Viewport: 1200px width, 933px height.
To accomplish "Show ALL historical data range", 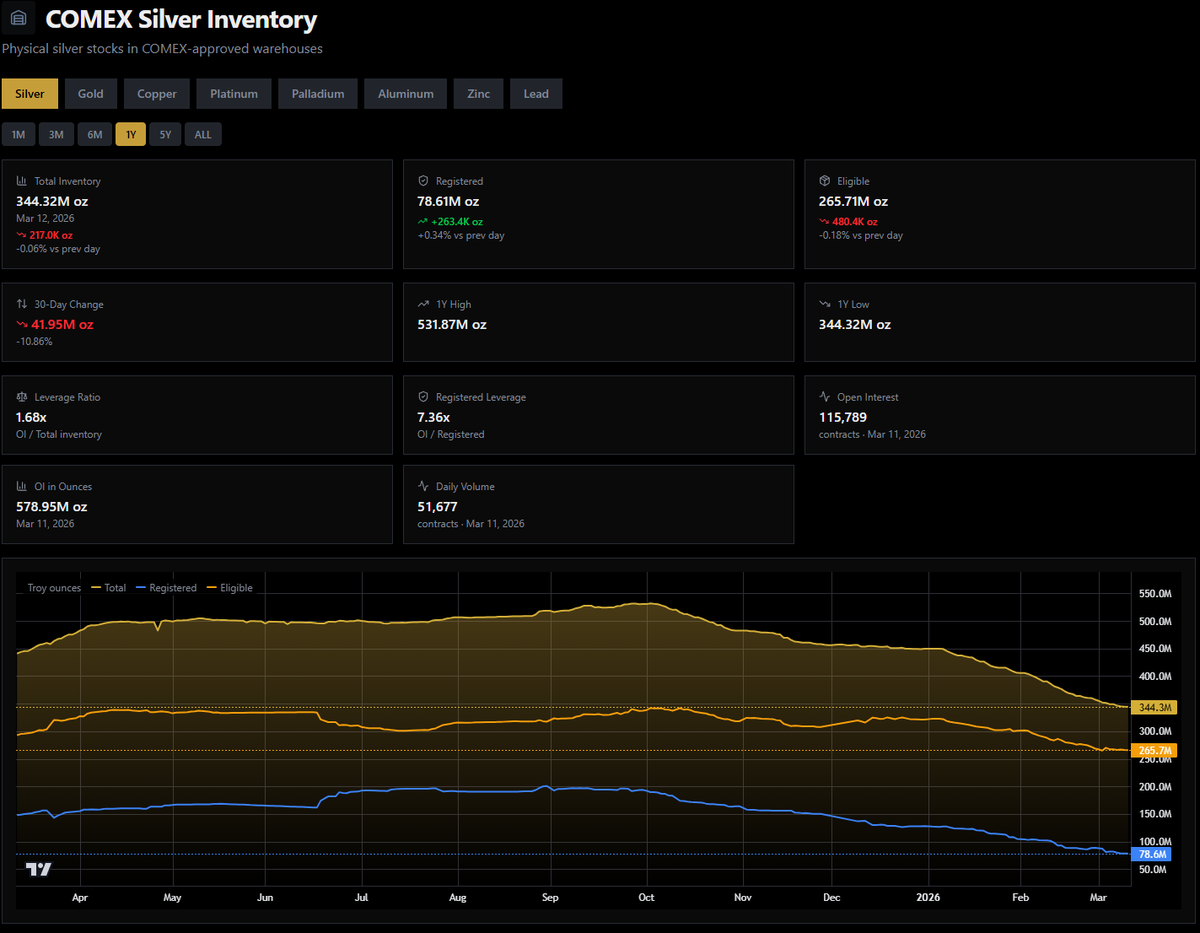I will tap(203, 134).
